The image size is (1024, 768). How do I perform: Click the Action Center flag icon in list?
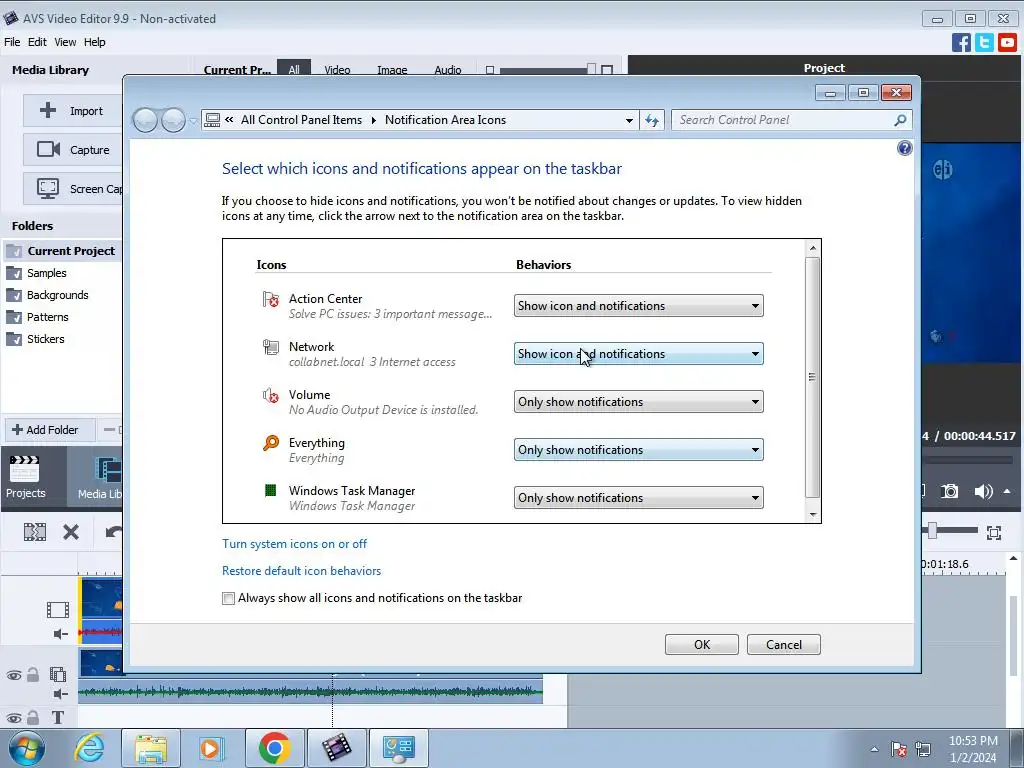(270, 300)
